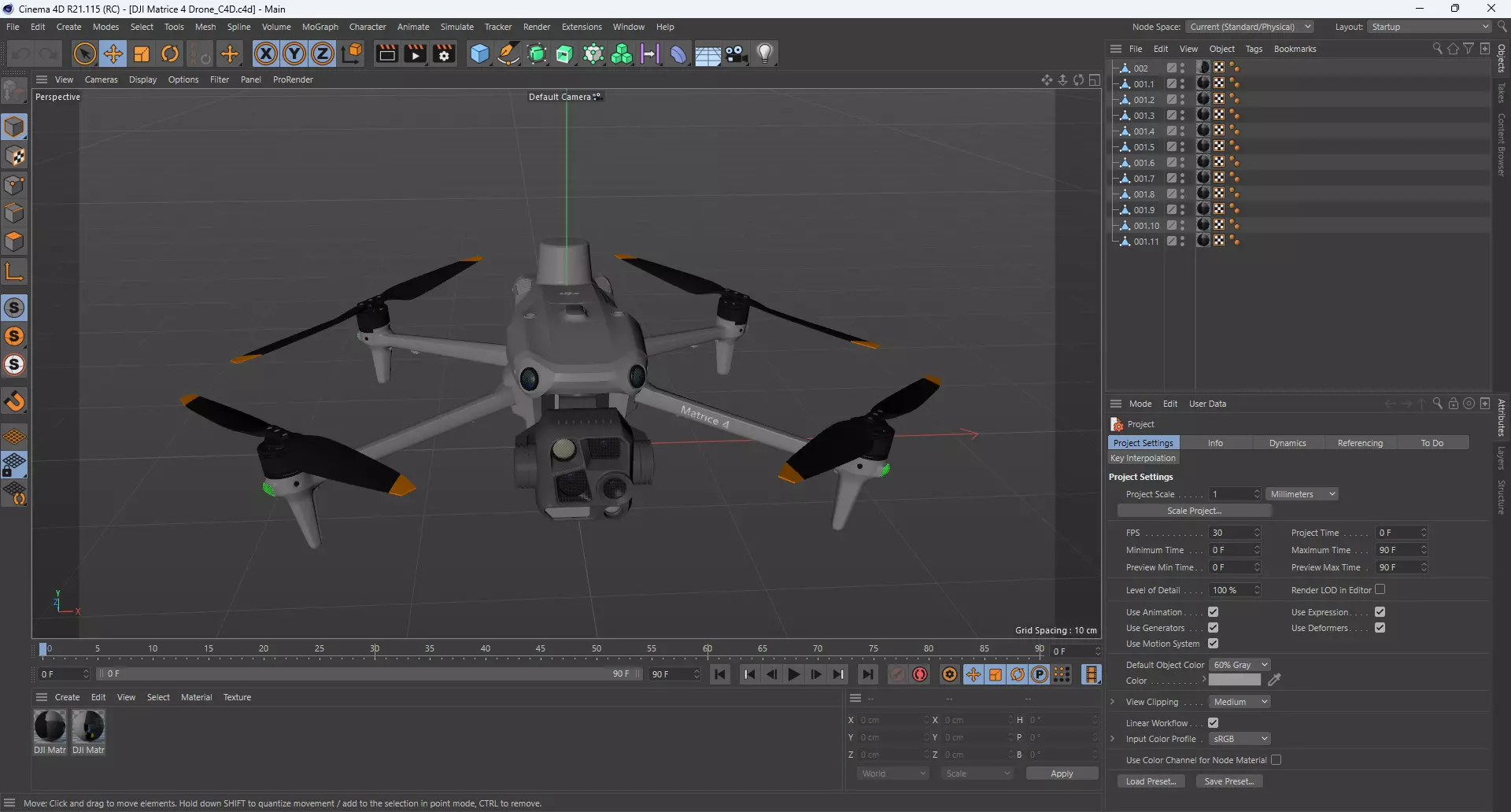This screenshot has width=1511, height=812.
Task: Toggle Use Animation checkbox
Action: (1213, 612)
